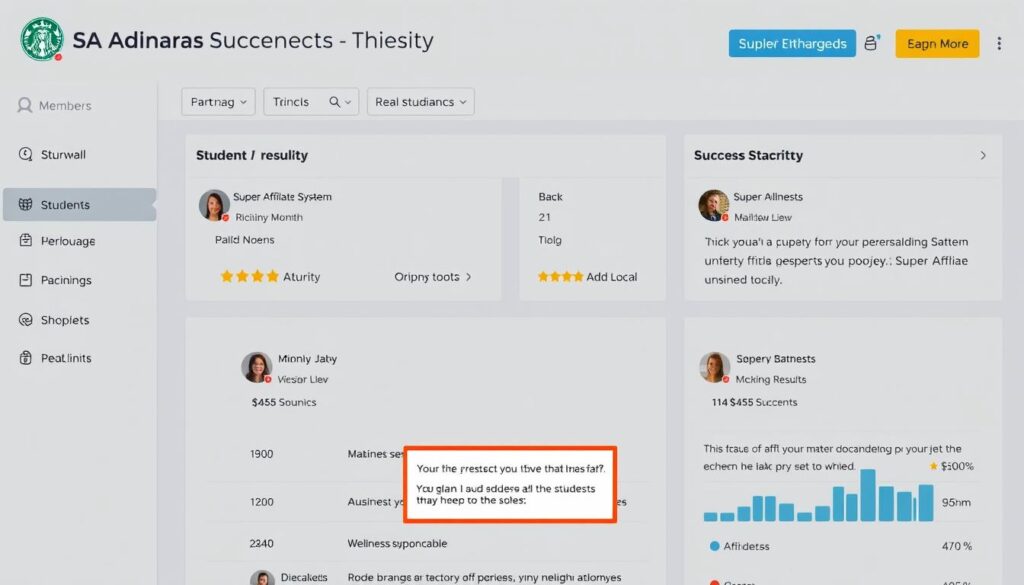Image resolution: width=1024 pixels, height=585 pixels.
Task: Click the Paild Noens text
Action: point(244,240)
